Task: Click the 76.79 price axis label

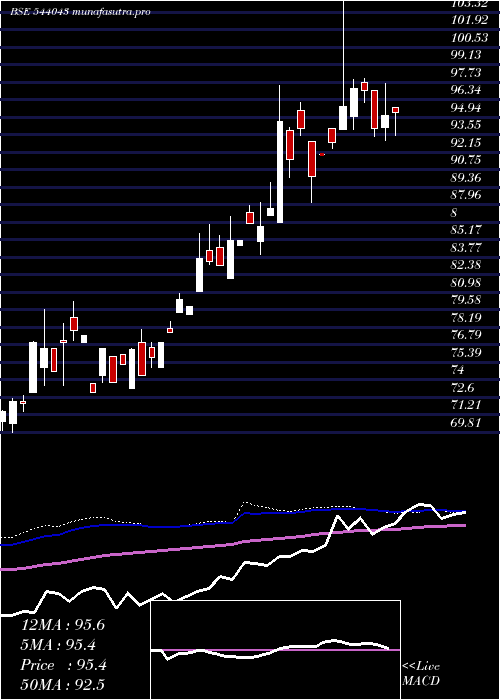Action: [x=466, y=335]
